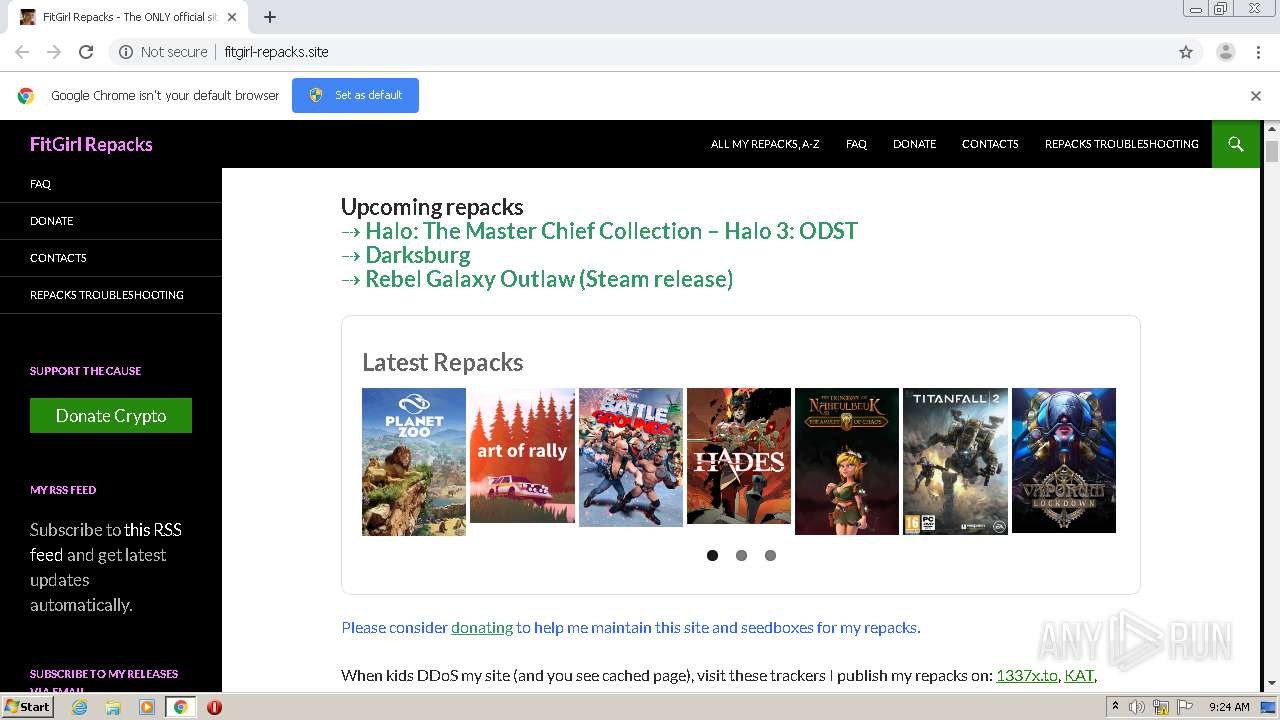Click the red Opera taskbar icon
This screenshot has height=720, width=1280.
(214, 707)
